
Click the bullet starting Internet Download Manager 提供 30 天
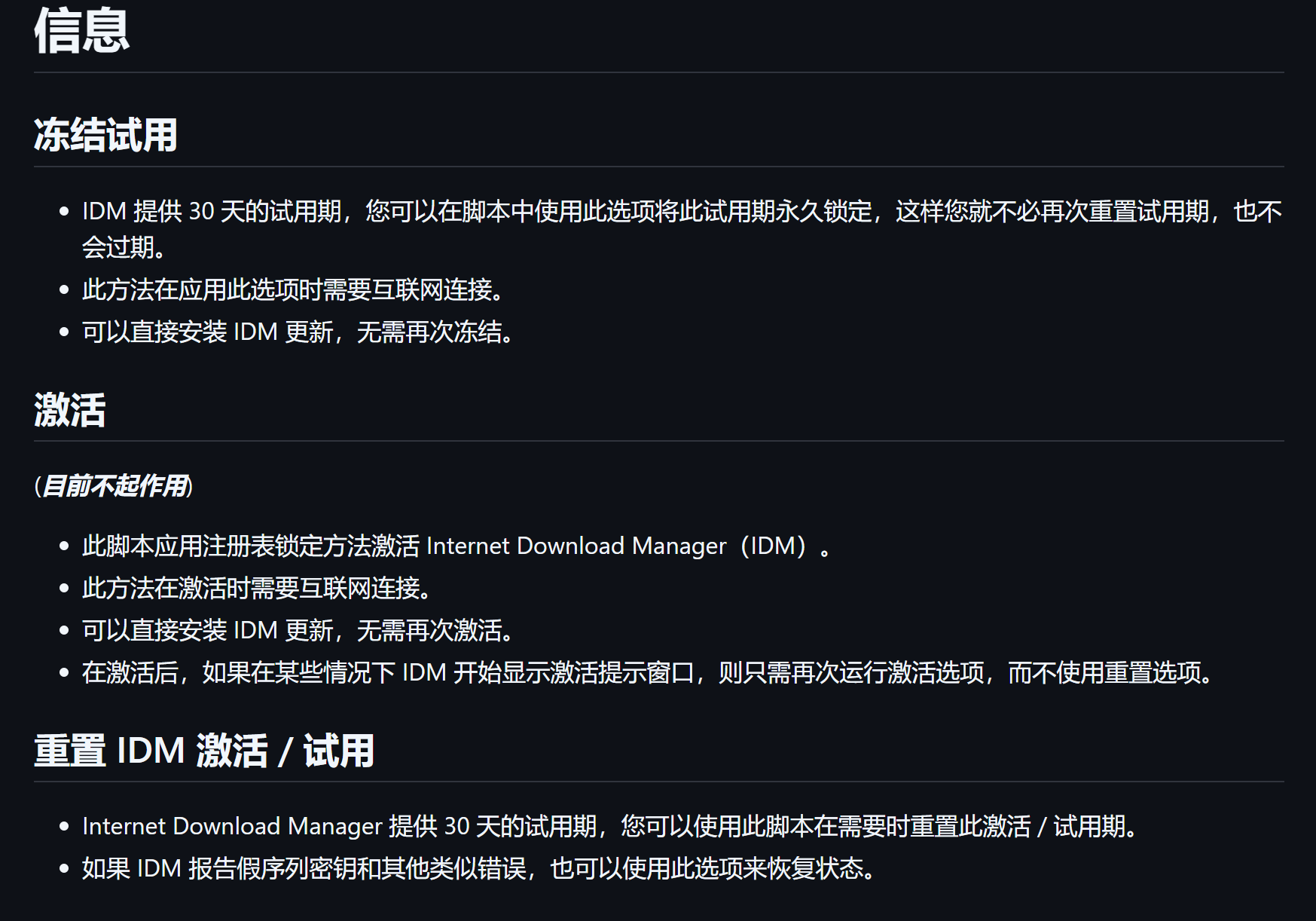612,826
